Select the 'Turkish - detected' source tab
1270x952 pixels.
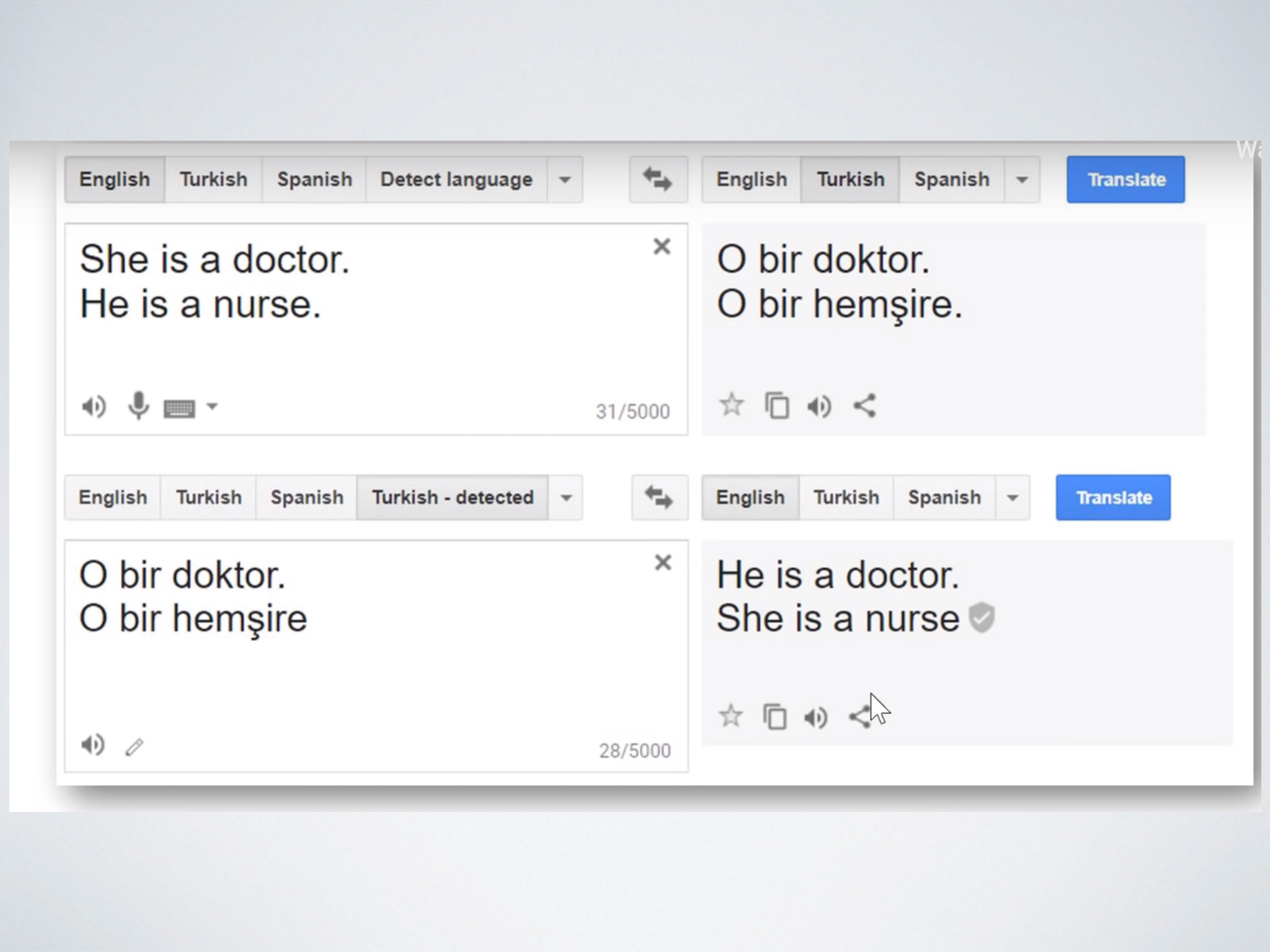[x=452, y=497]
